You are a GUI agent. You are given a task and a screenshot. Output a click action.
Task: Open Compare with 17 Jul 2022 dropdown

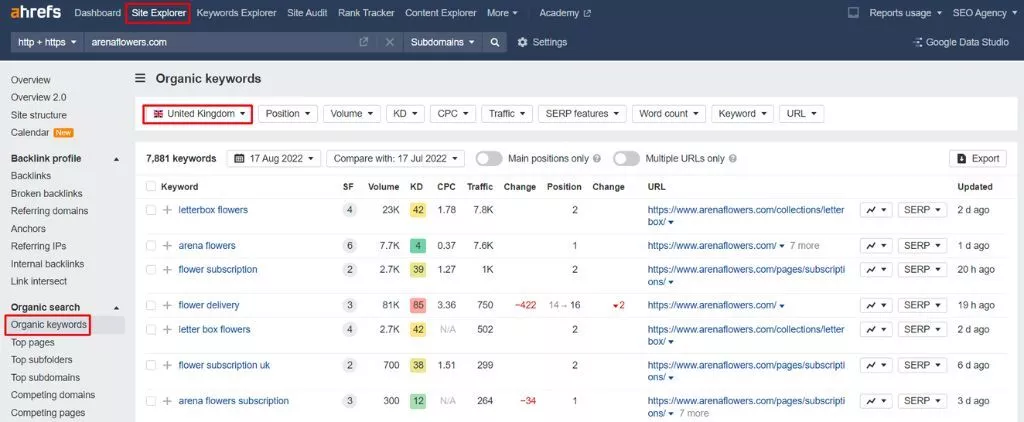pos(396,158)
